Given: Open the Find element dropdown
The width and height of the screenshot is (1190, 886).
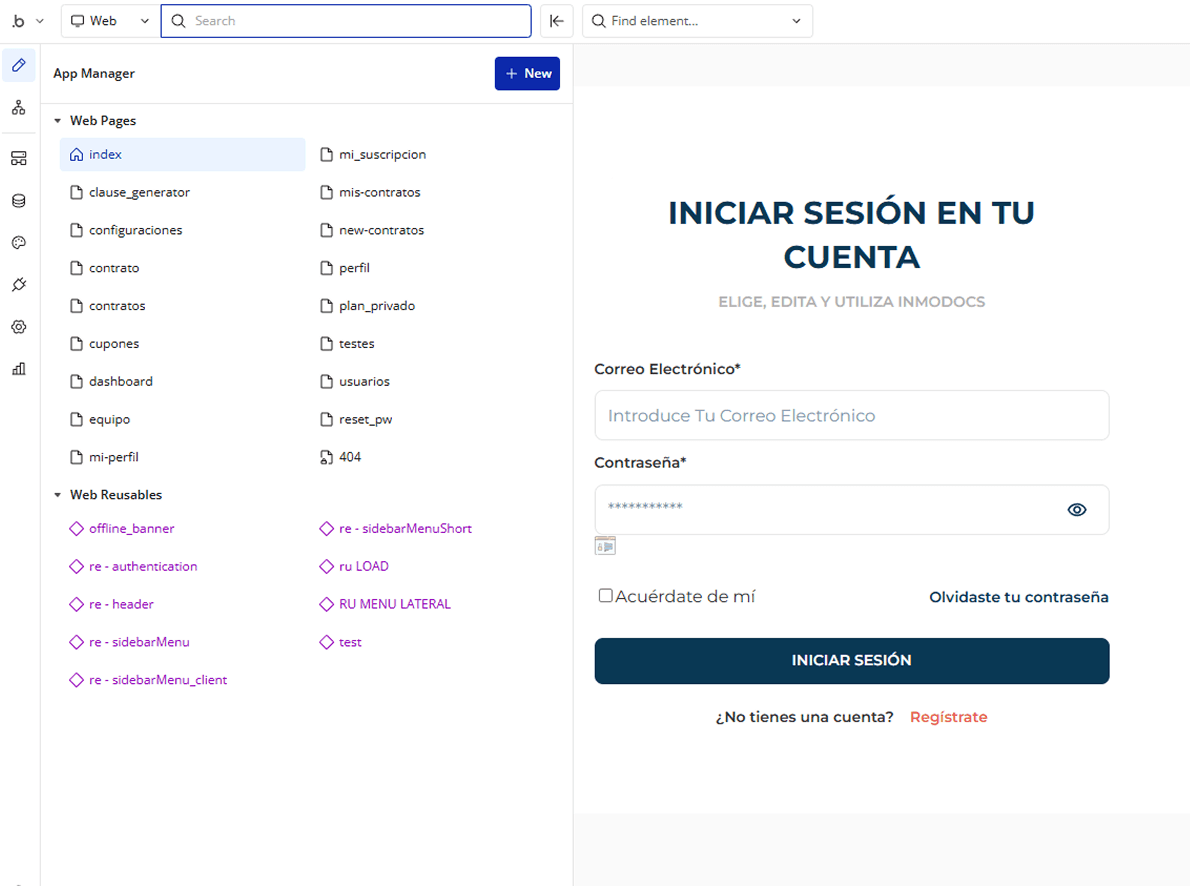Looking at the screenshot, I should tap(697, 21).
